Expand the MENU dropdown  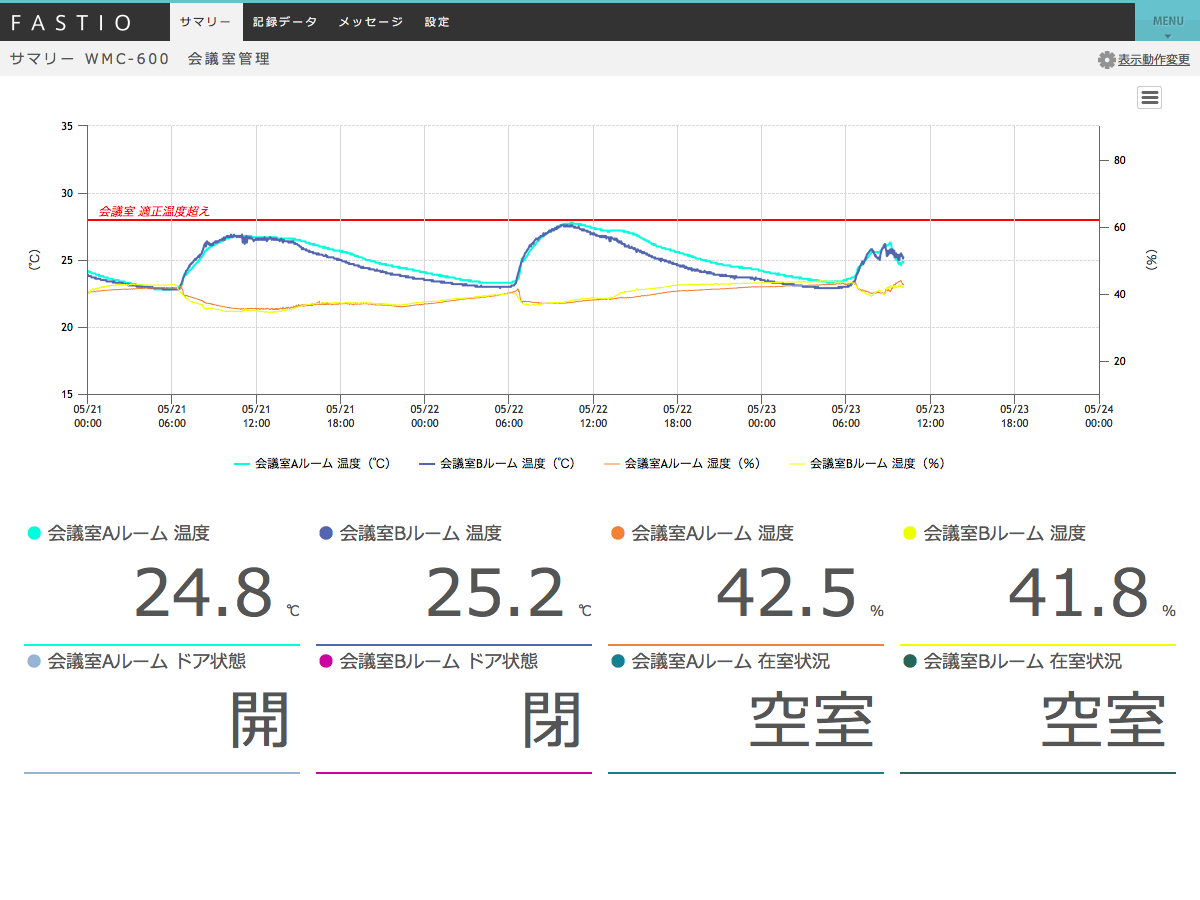point(1167,22)
